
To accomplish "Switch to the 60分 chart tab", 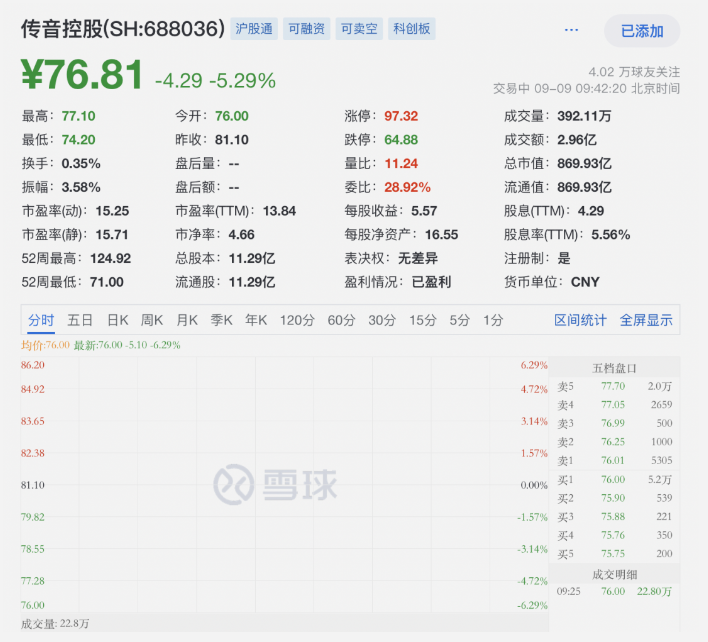I will (341, 320).
